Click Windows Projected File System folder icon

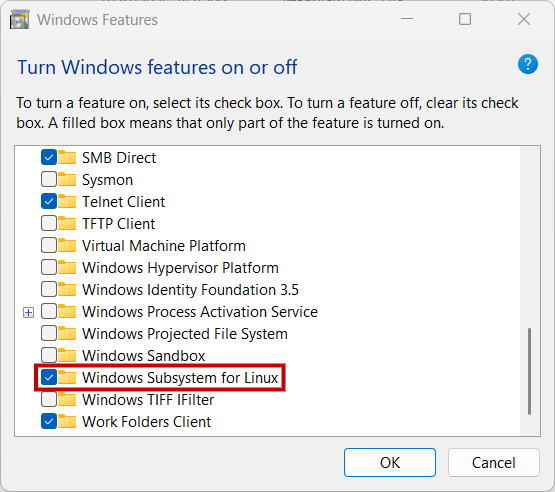click(x=67, y=333)
